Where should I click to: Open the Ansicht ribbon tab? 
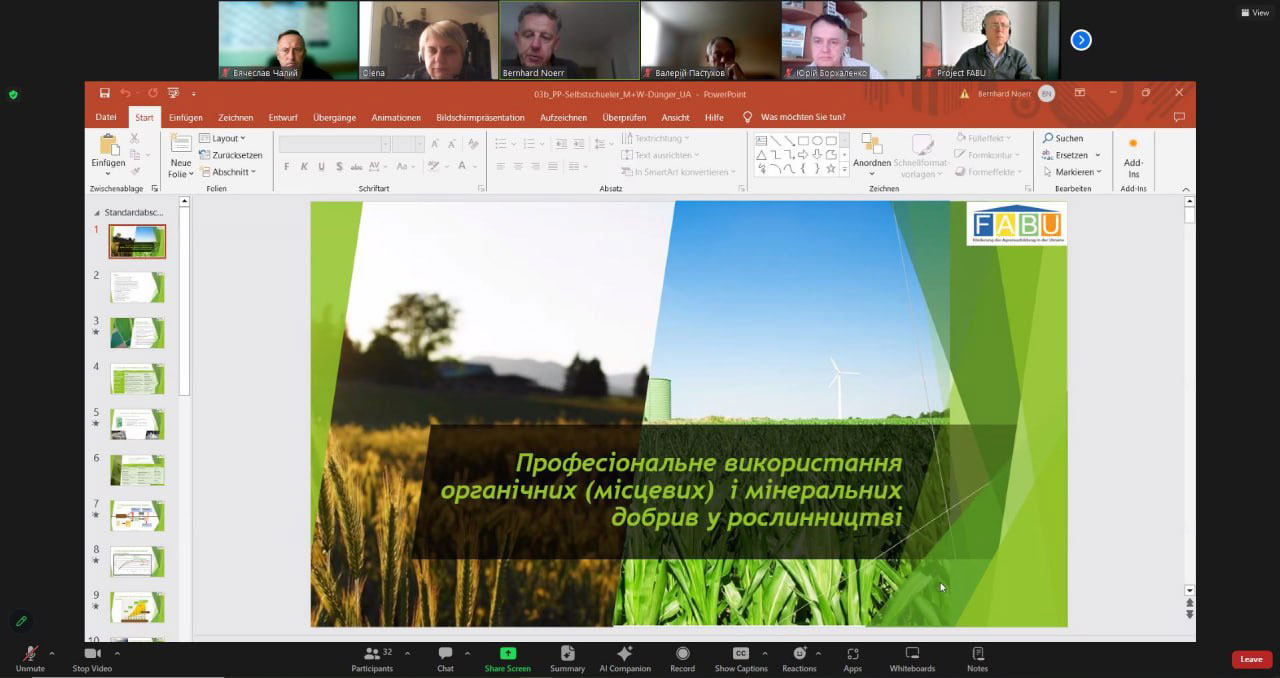[675, 117]
